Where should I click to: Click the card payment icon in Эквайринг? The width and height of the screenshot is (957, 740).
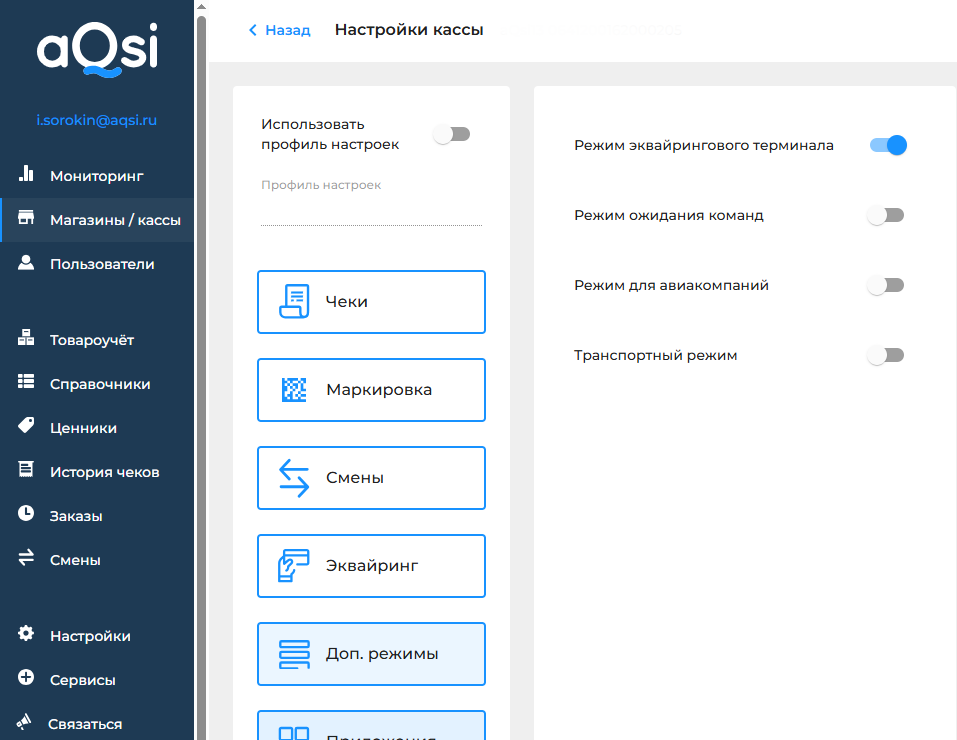pos(294,566)
